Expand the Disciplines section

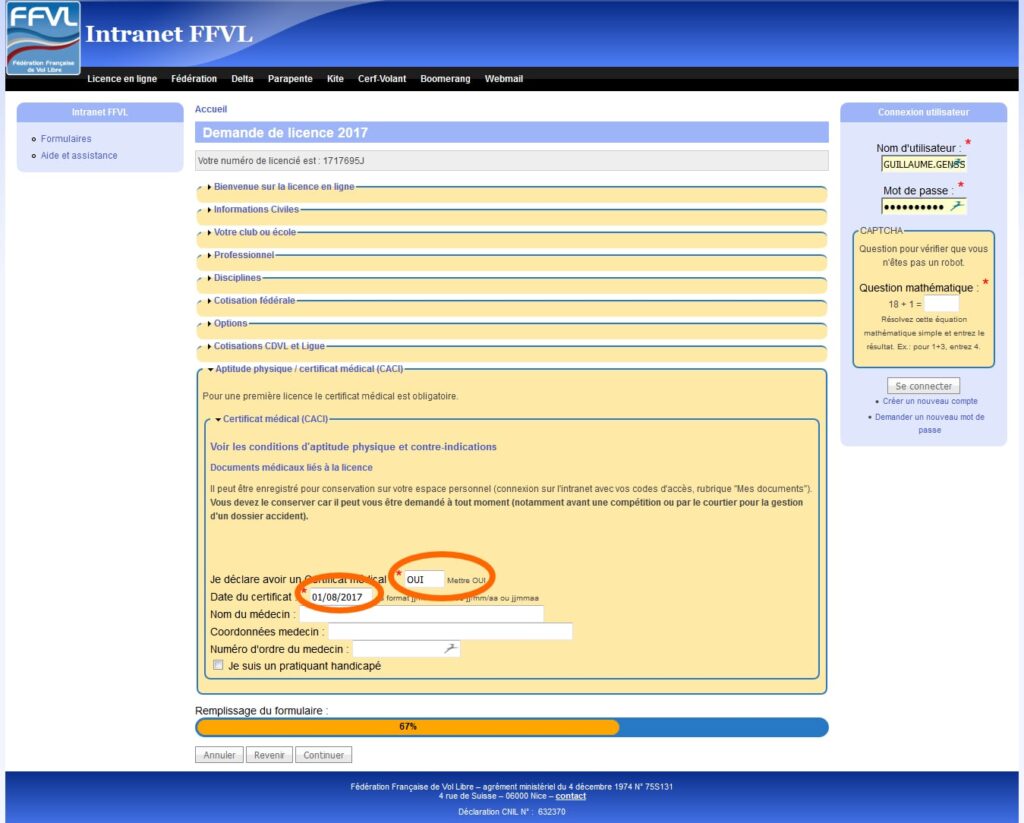coord(237,278)
